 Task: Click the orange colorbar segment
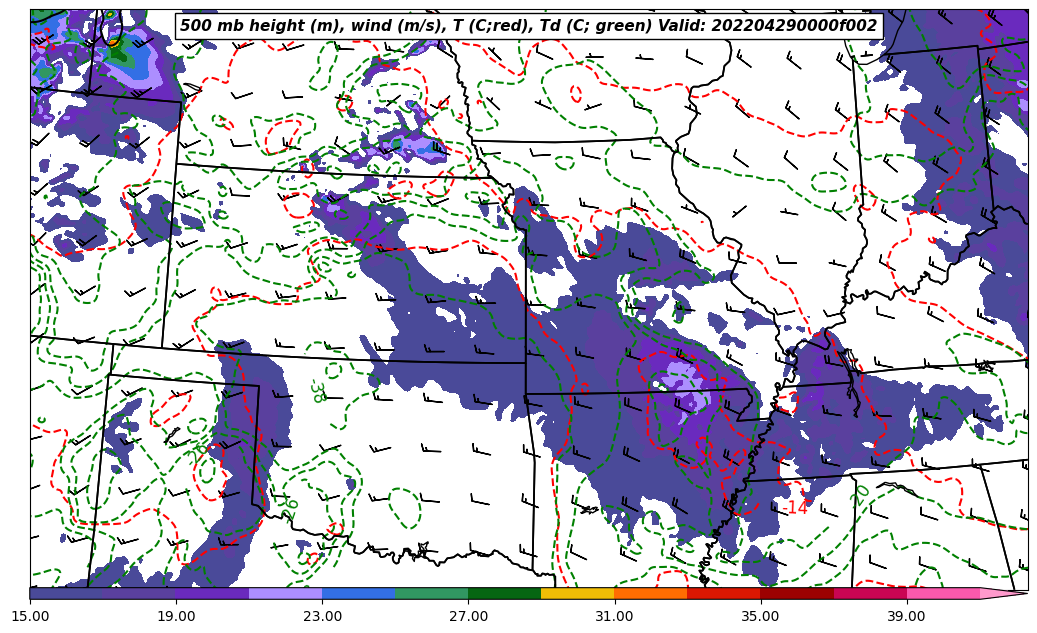(x=650, y=593)
